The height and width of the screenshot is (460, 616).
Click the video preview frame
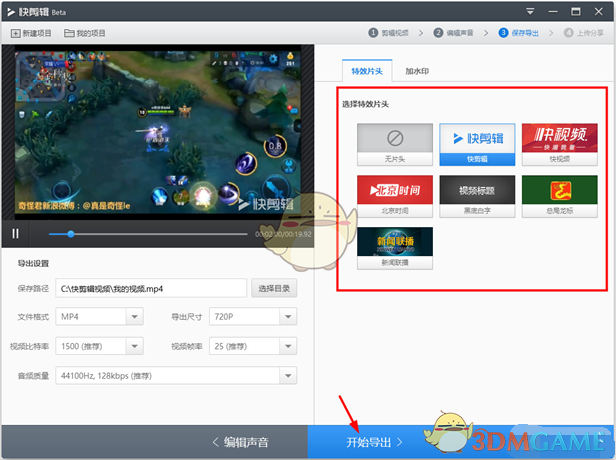[158, 132]
